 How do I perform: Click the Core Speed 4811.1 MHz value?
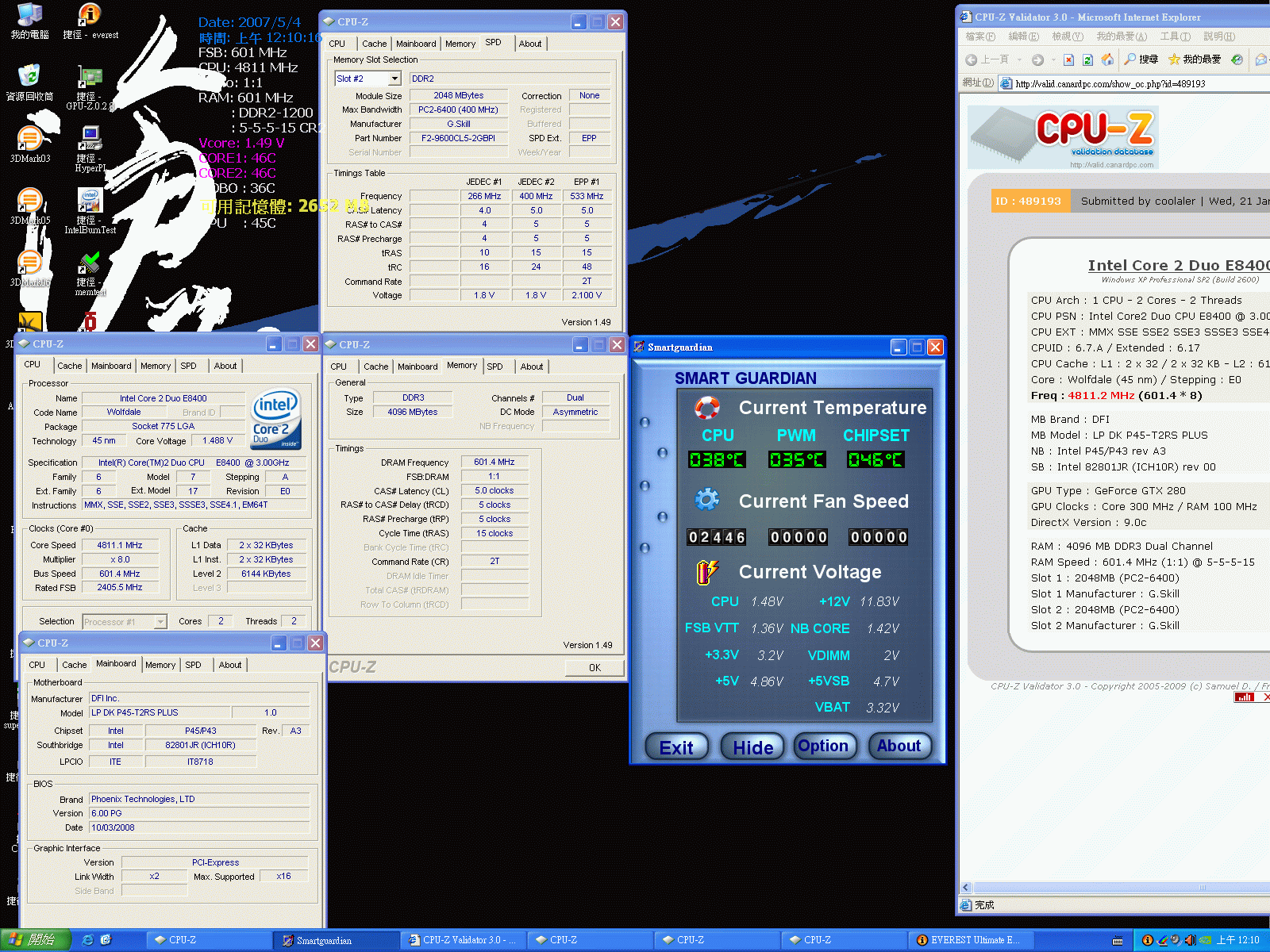120,545
